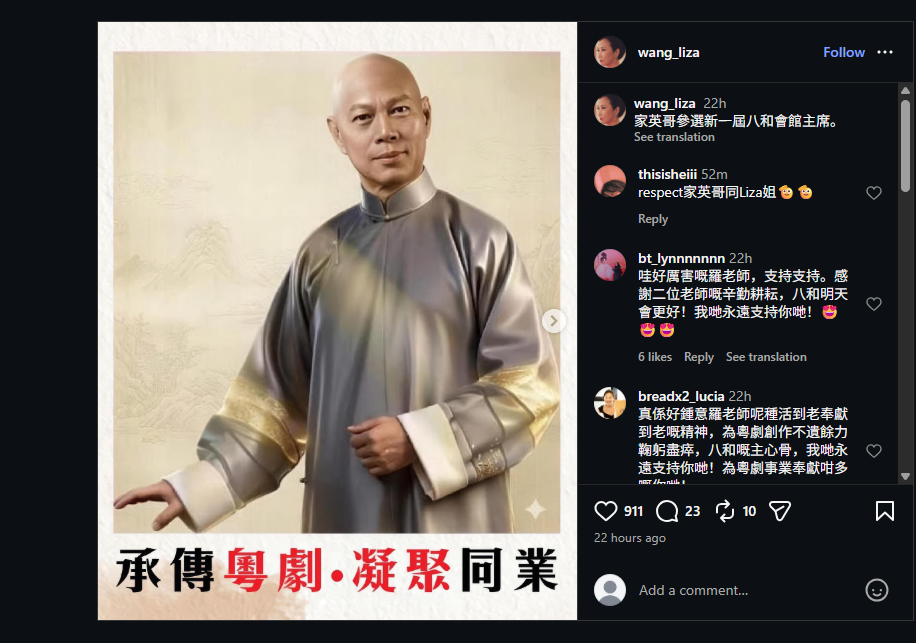Image resolution: width=916 pixels, height=643 pixels.
Task: Save post with bookmark icon
Action: (884, 511)
